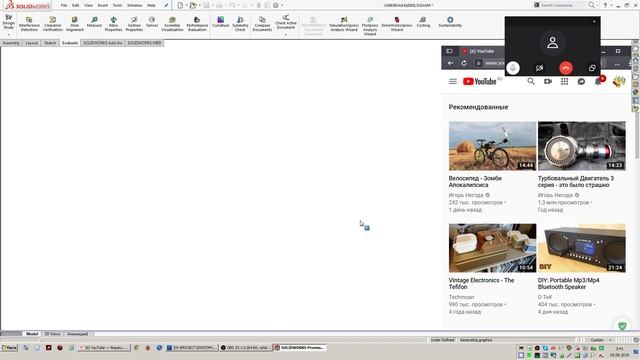This screenshot has height=360, width=640.
Task: Open Vintage Electronics - The Tefifon title
Action: [x=481, y=284]
